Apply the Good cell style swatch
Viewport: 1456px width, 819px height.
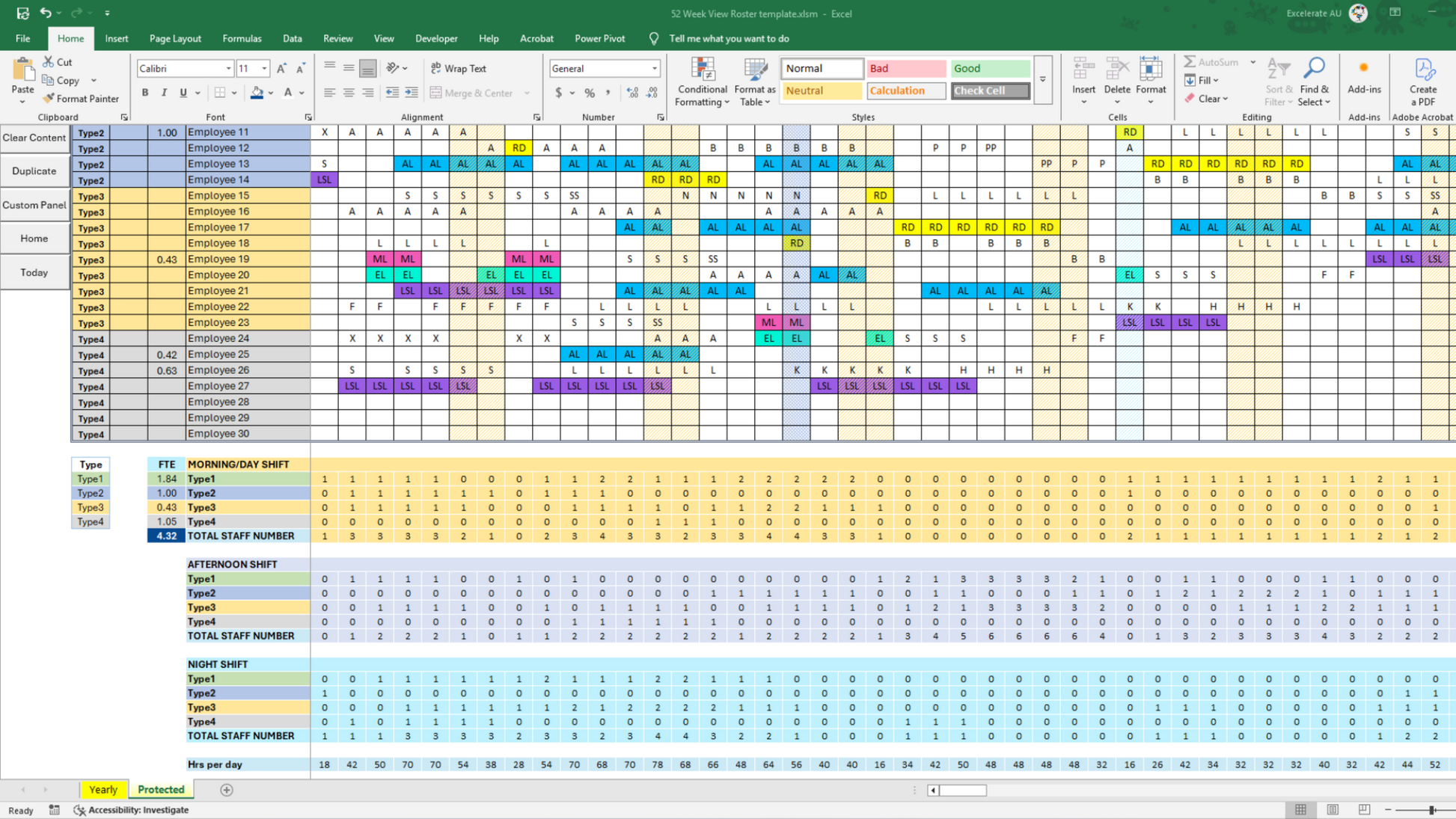pyautogui.click(x=989, y=68)
